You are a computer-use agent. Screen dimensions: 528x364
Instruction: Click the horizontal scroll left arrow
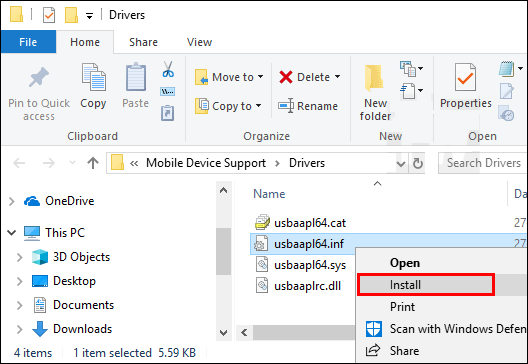(x=244, y=333)
